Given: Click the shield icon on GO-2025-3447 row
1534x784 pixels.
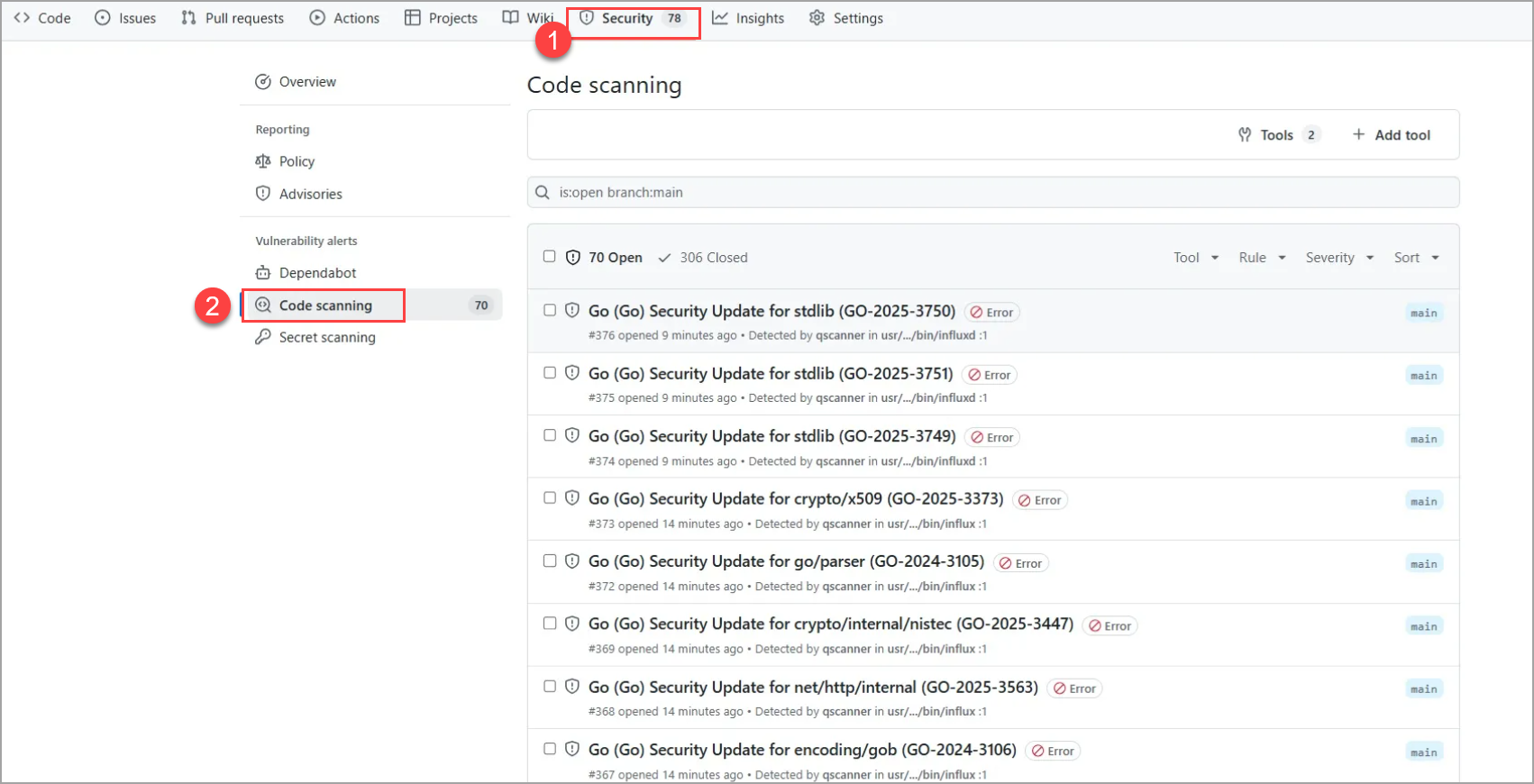Looking at the screenshot, I should click(572, 623).
